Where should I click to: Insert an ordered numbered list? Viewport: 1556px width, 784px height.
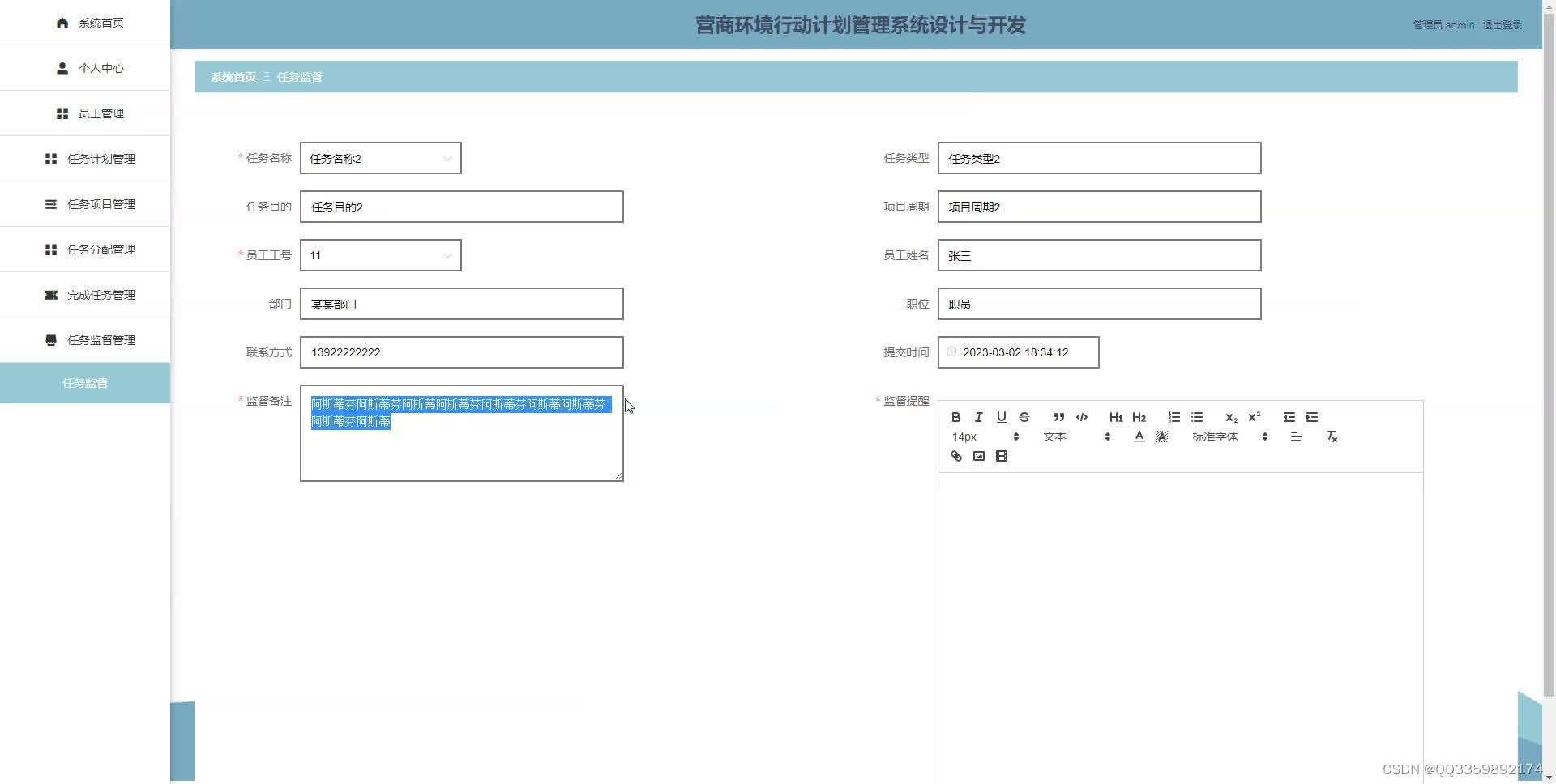1173,417
